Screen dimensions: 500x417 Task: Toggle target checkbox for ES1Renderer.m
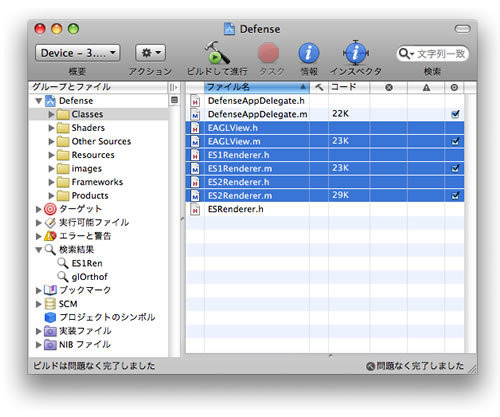coord(455,168)
